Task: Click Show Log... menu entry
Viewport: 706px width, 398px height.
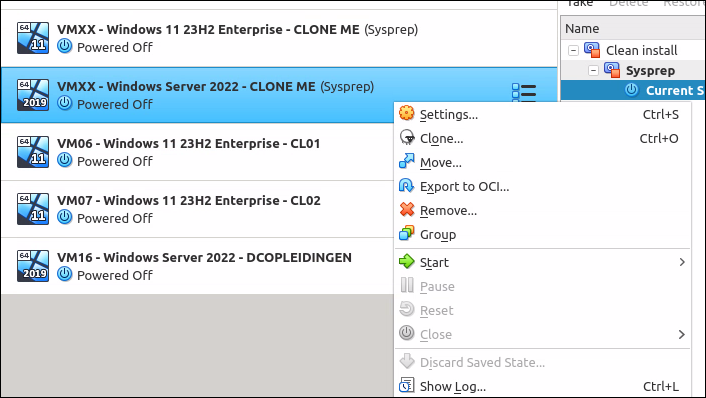Action: (x=542, y=386)
